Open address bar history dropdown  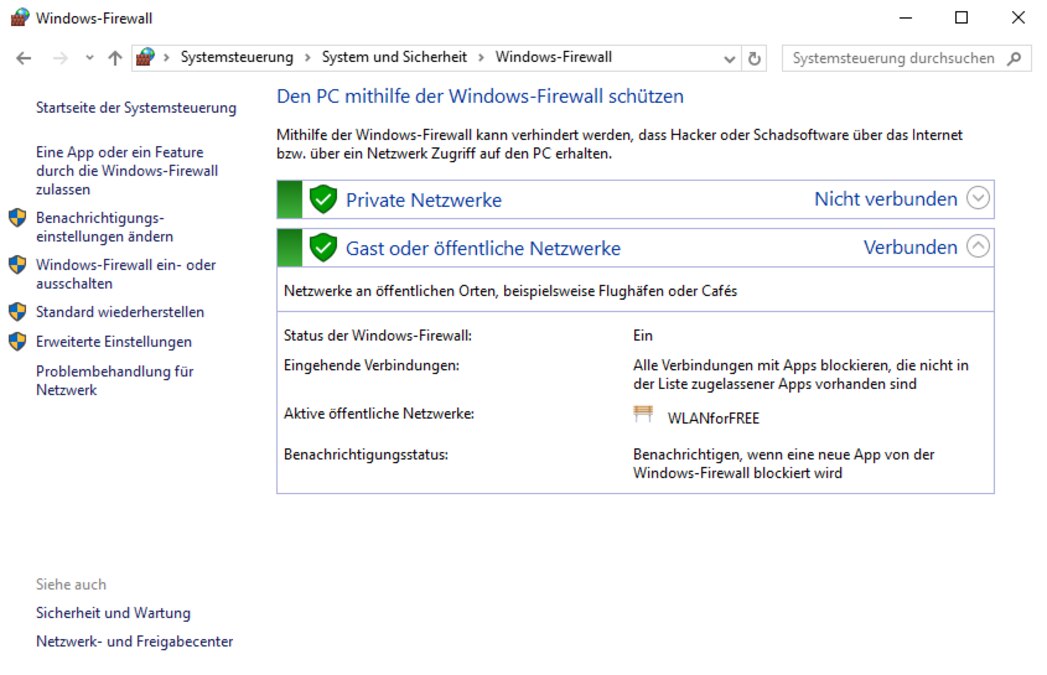729,59
